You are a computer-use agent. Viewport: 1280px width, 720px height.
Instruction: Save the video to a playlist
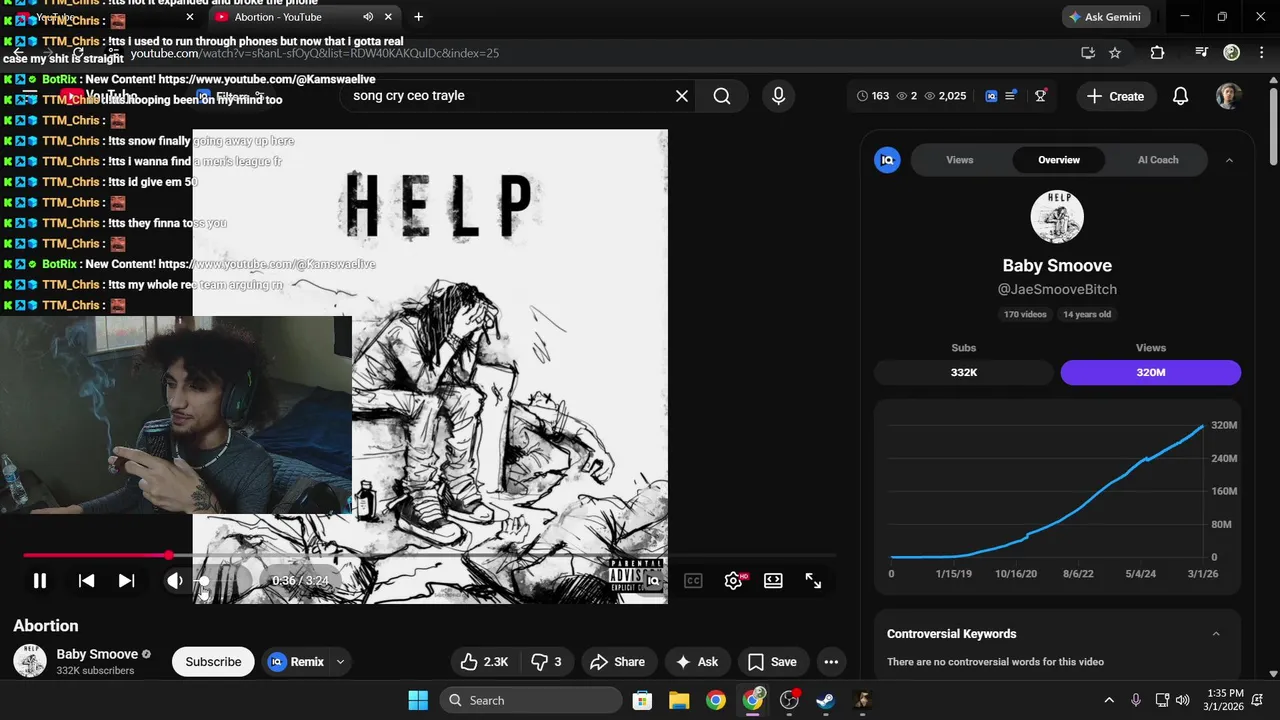[x=773, y=662]
